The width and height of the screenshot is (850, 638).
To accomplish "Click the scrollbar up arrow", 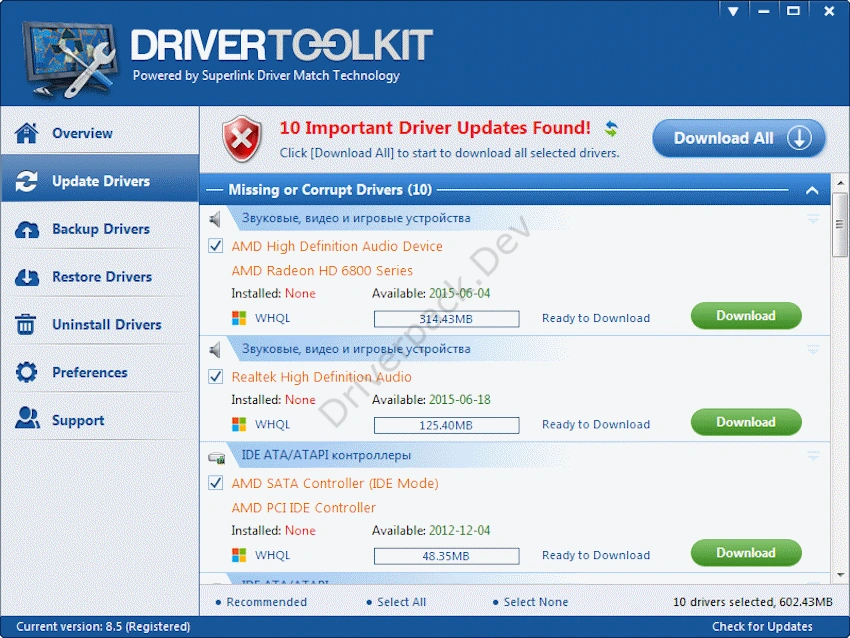I will (x=840, y=183).
